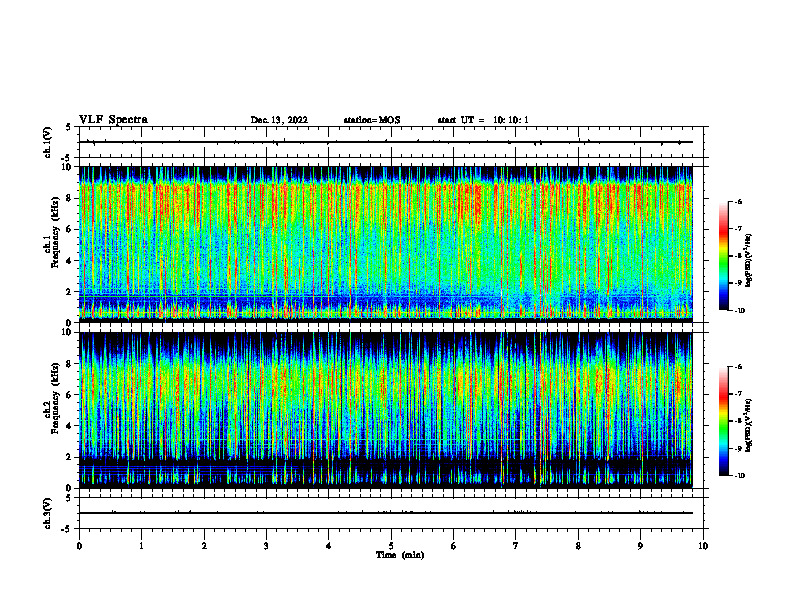Image resolution: width=792 pixels, height=612 pixels.
Task: Click the "-6" label on ch.1 color bar
Action: [739, 202]
